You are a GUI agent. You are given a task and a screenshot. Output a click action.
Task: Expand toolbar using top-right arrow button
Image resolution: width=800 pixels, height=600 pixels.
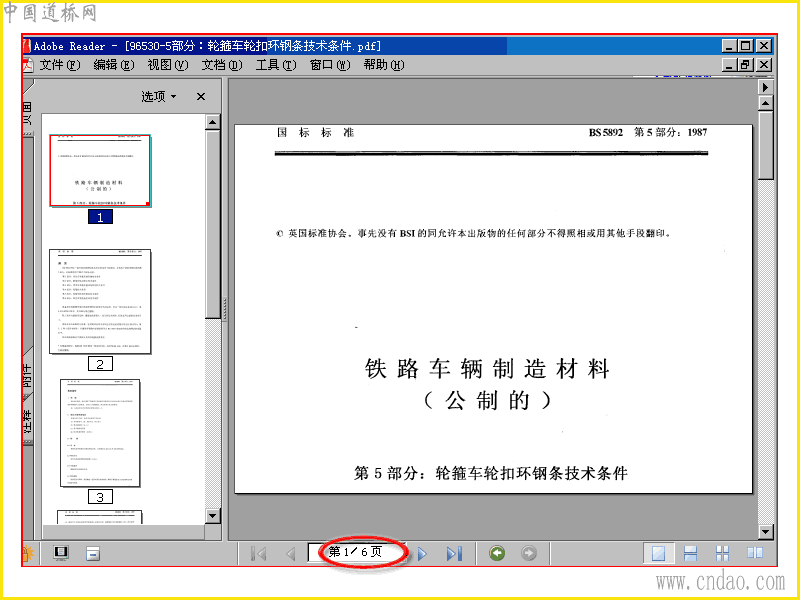(765, 87)
